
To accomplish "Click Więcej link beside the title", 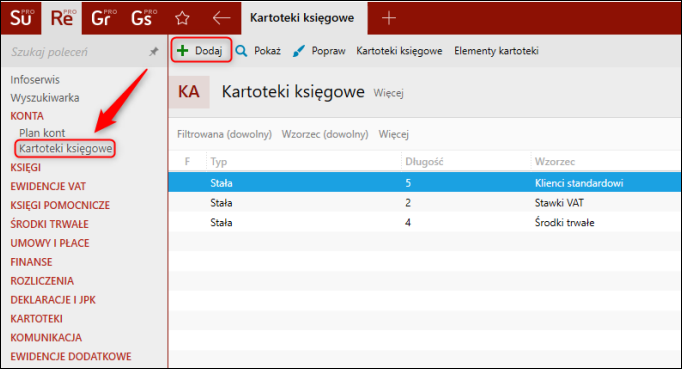I will (x=388, y=93).
